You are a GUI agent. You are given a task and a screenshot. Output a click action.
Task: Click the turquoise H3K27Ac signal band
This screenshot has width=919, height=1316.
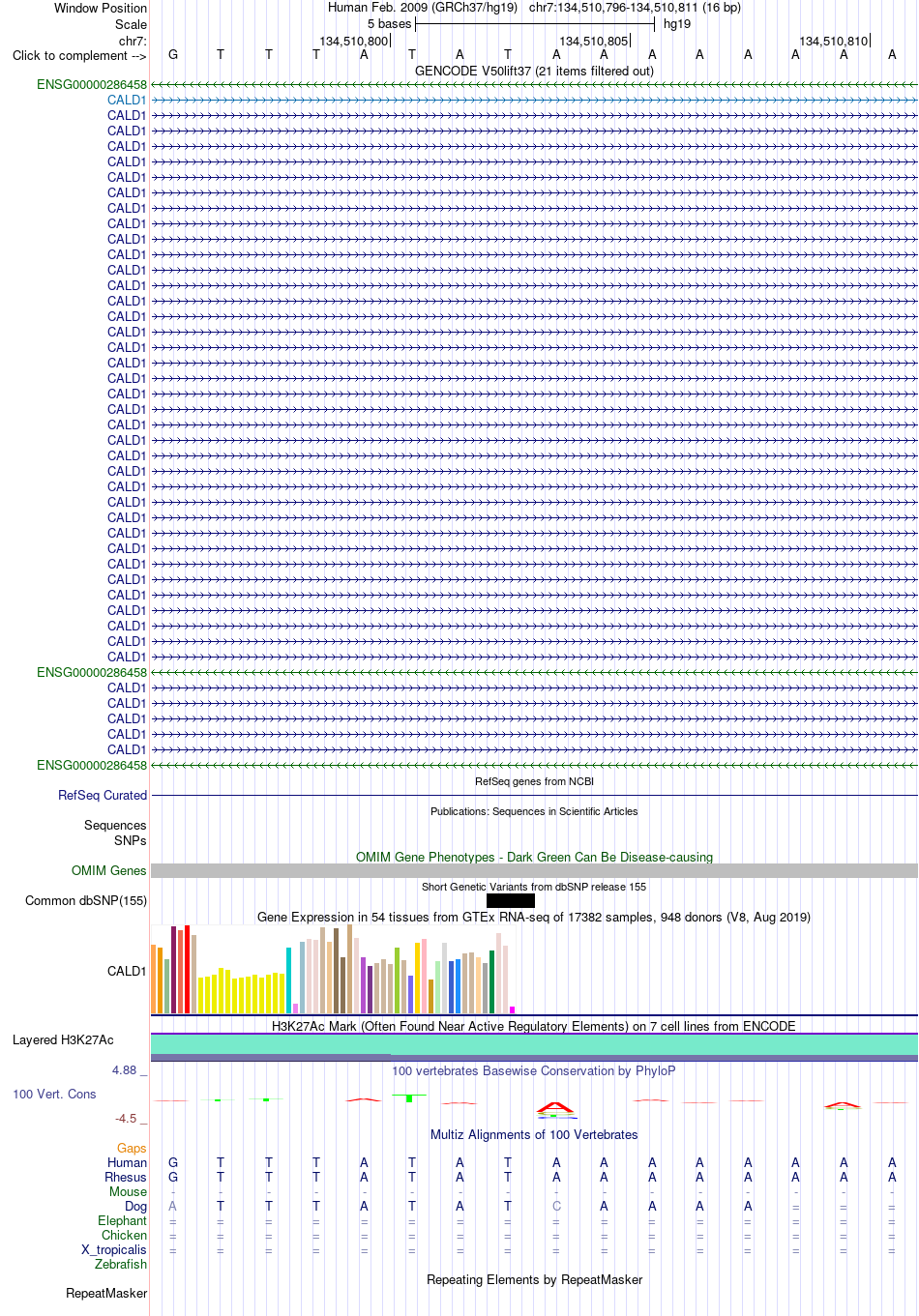(534, 1044)
